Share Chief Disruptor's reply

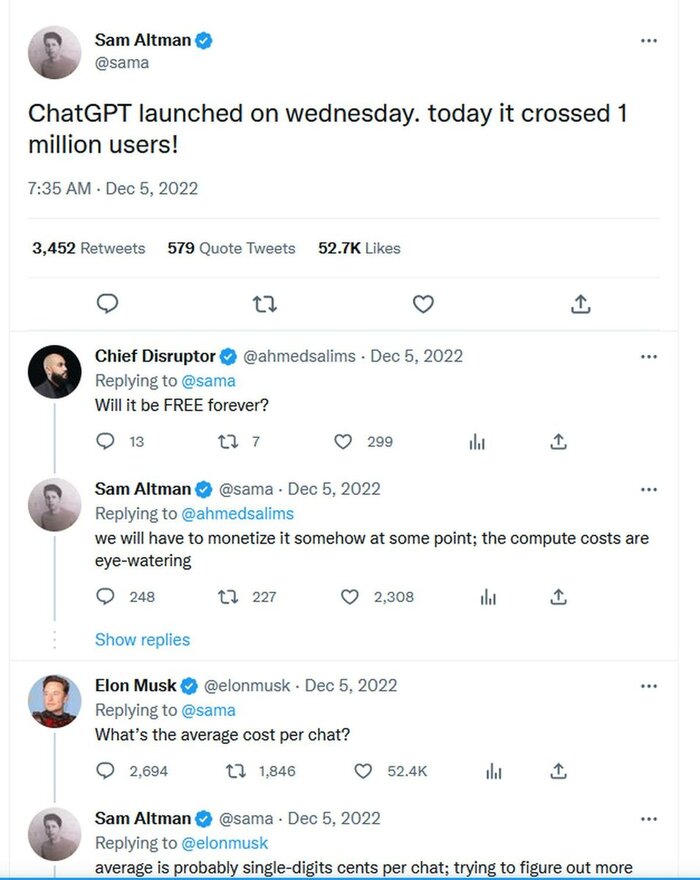[559, 441]
